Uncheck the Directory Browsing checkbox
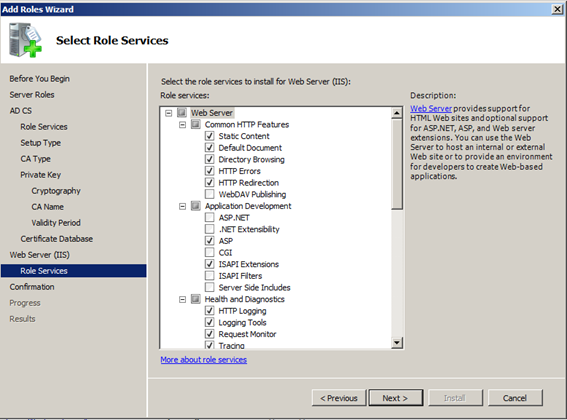The height and width of the screenshot is (420, 567). [209, 159]
